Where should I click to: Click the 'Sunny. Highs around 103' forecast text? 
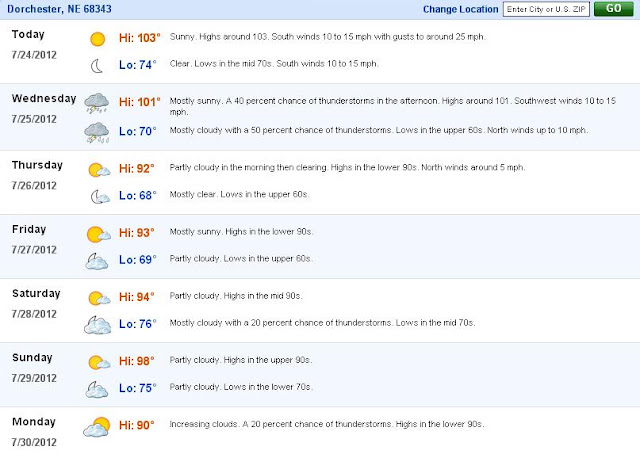327,37
